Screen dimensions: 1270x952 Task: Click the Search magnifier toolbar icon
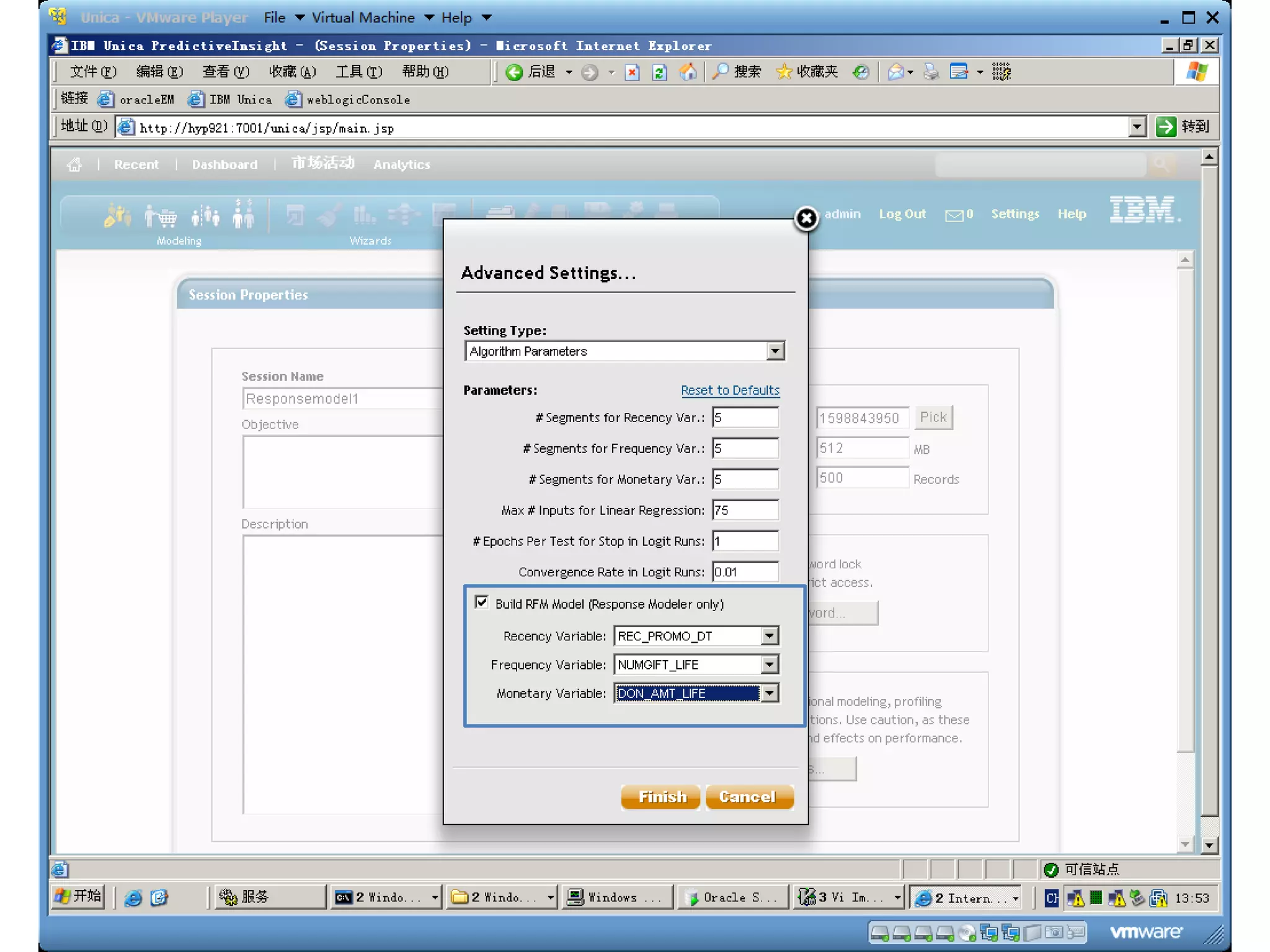719,73
